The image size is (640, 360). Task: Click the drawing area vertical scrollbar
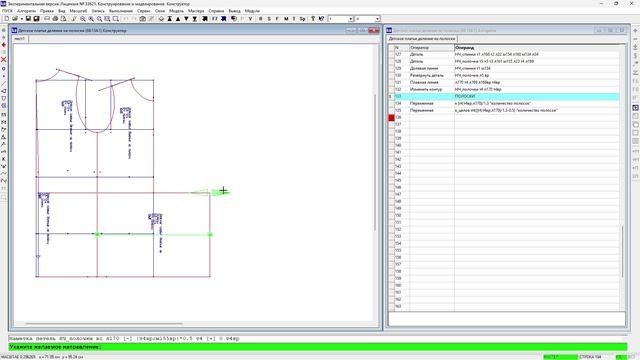tap(375, 163)
